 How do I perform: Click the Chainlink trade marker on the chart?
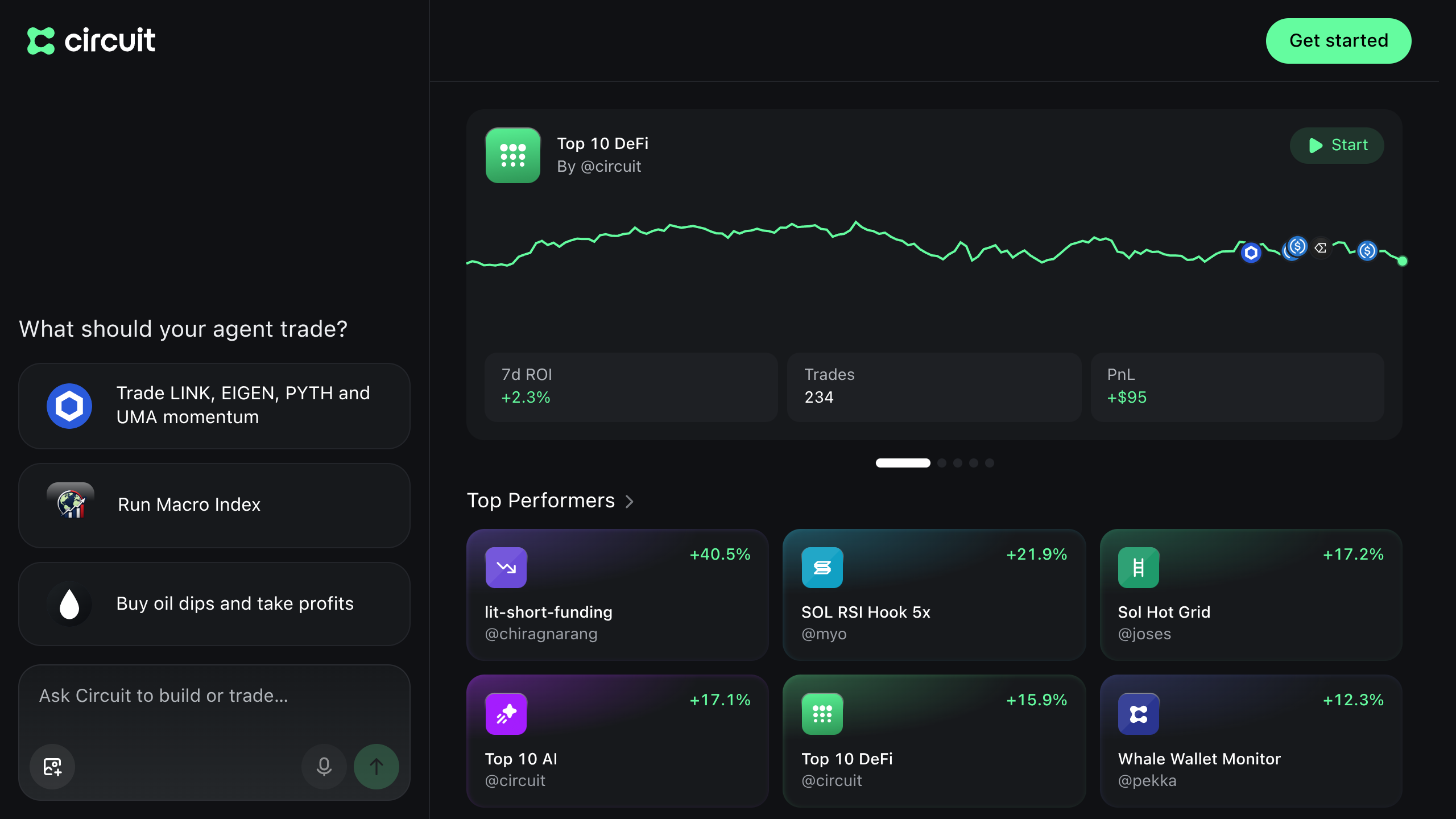(x=1251, y=253)
